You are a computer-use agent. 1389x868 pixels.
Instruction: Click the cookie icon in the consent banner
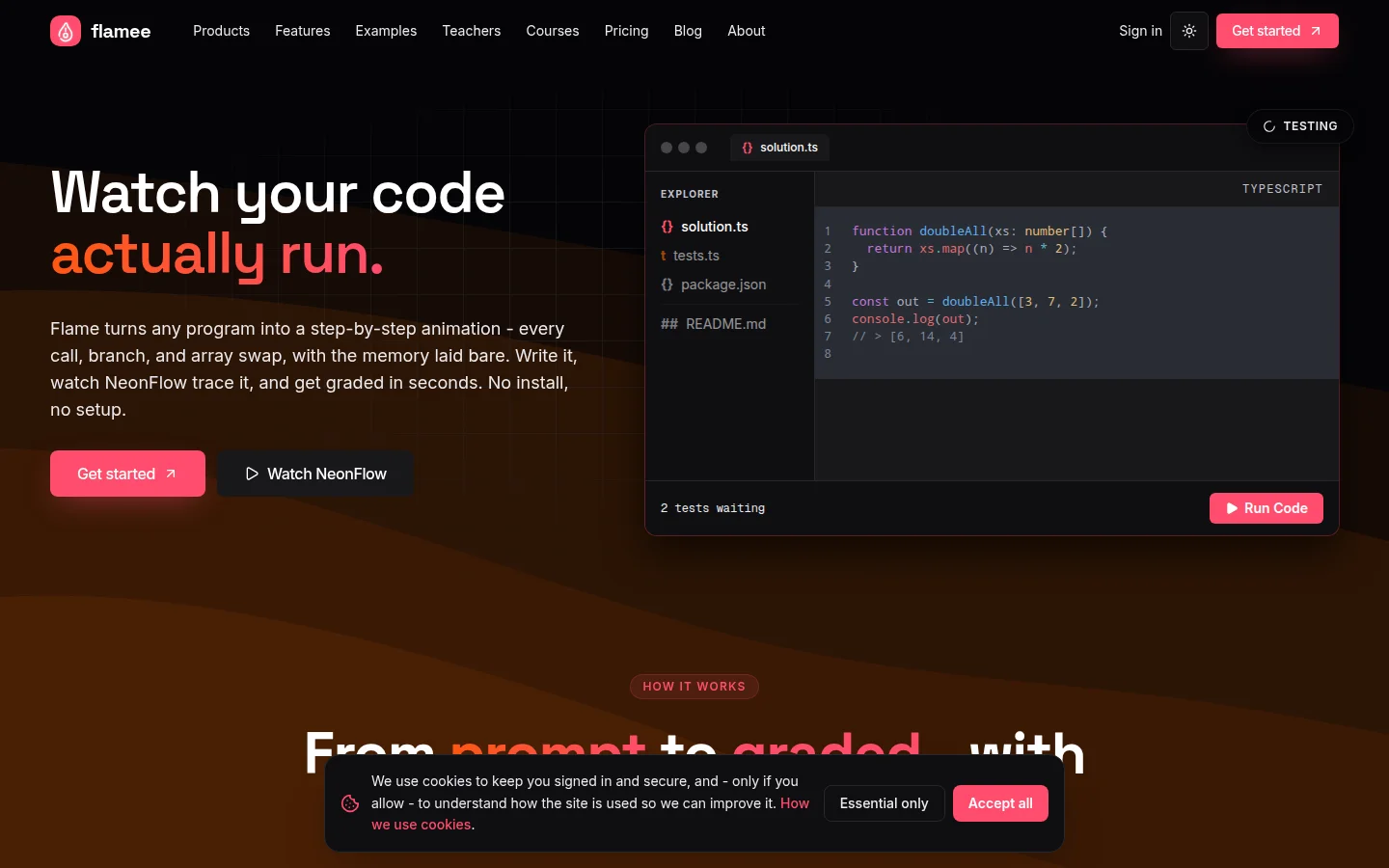(x=350, y=803)
